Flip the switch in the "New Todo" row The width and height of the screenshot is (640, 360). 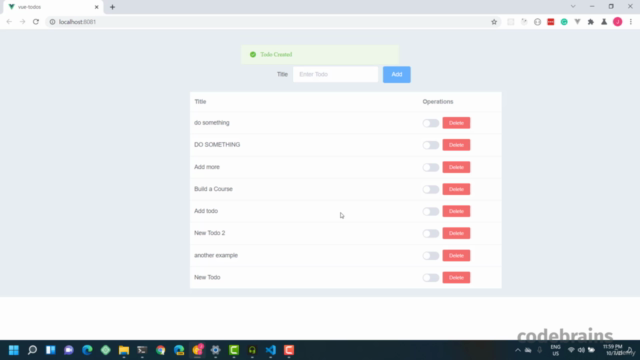[x=431, y=278]
